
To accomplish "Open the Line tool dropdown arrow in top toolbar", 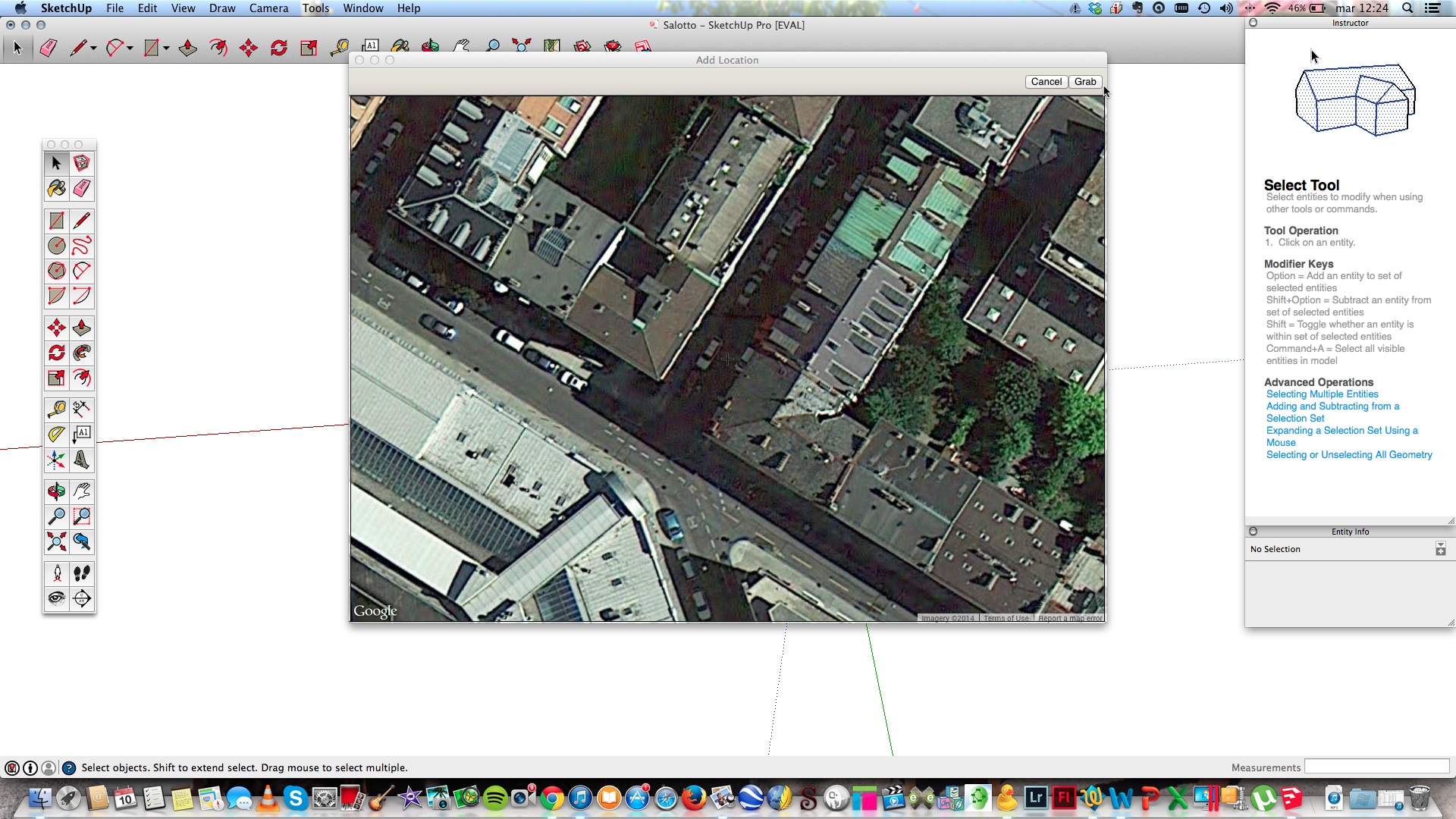I will [x=93, y=49].
